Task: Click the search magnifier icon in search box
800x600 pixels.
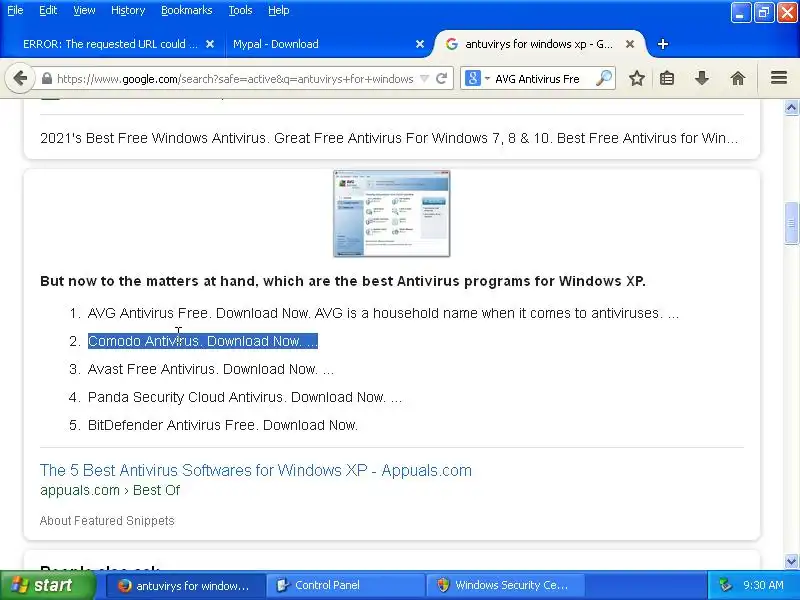Action: [604, 79]
